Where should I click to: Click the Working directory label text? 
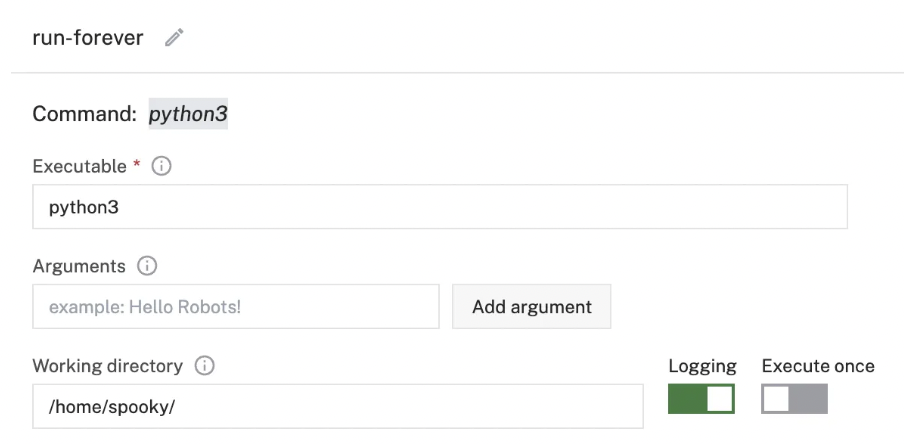coord(108,366)
